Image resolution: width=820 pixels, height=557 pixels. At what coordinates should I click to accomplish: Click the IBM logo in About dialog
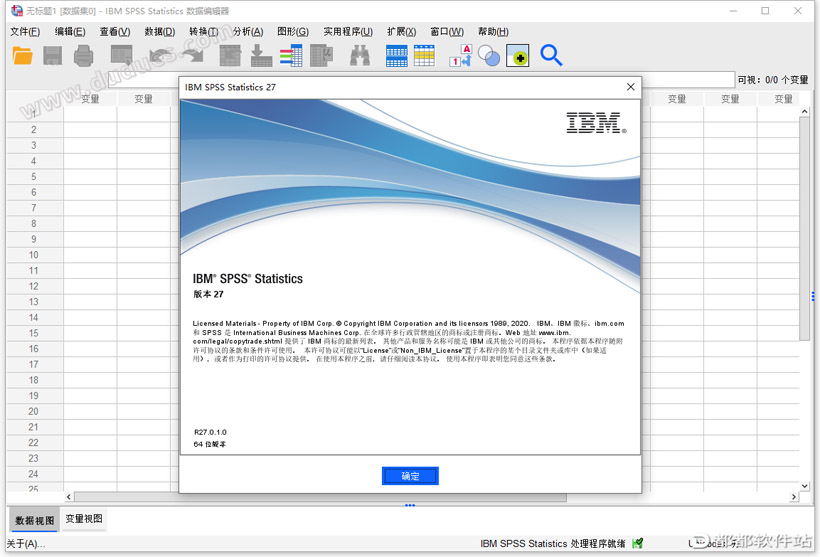pyautogui.click(x=596, y=123)
